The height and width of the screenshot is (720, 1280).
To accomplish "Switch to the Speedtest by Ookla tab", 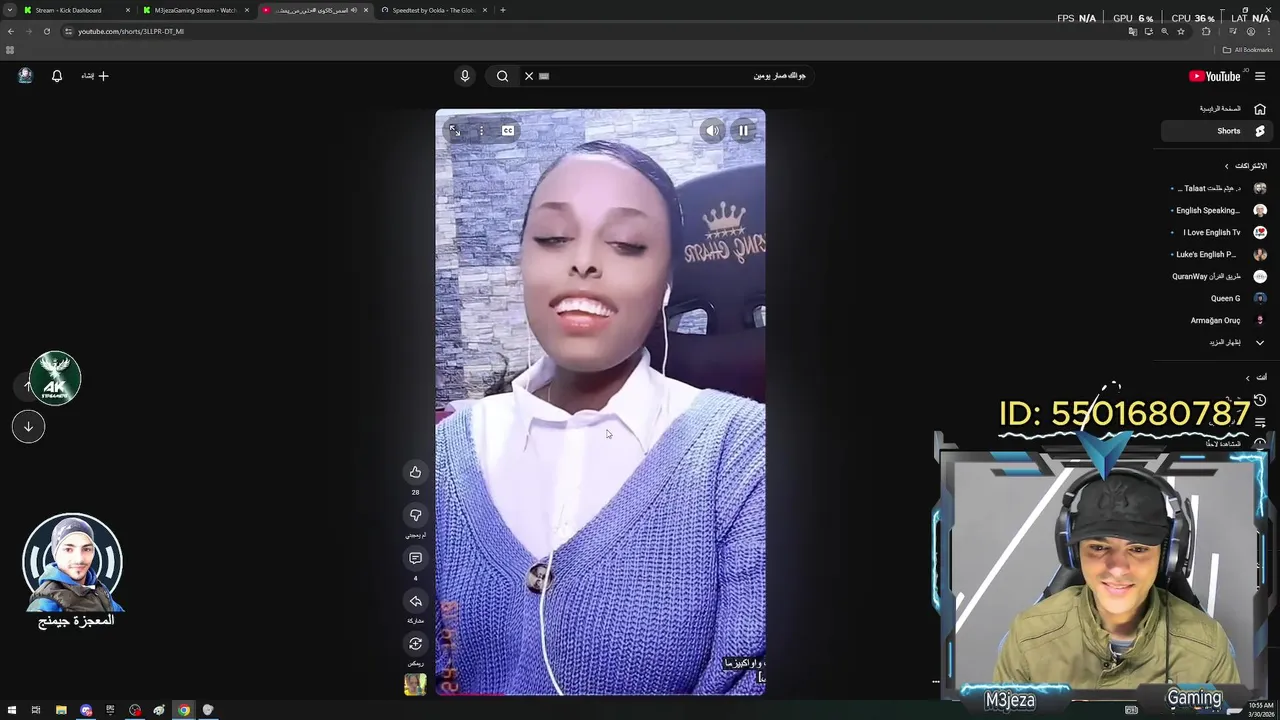I will click(x=434, y=10).
